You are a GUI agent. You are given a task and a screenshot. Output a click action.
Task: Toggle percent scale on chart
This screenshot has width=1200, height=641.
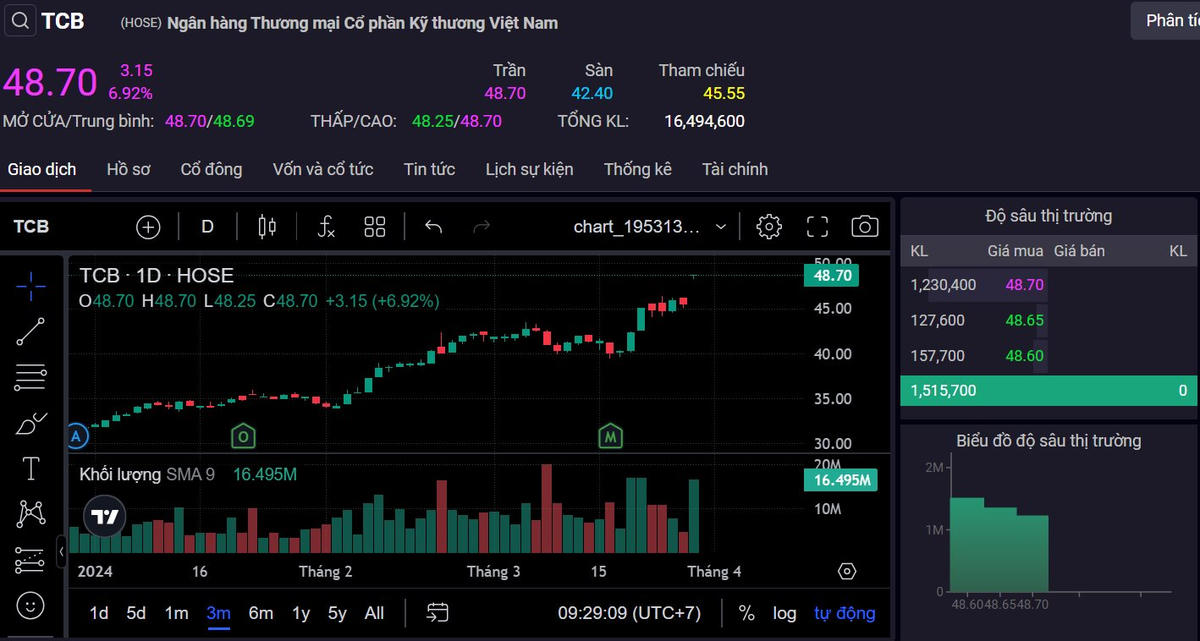pos(747,613)
